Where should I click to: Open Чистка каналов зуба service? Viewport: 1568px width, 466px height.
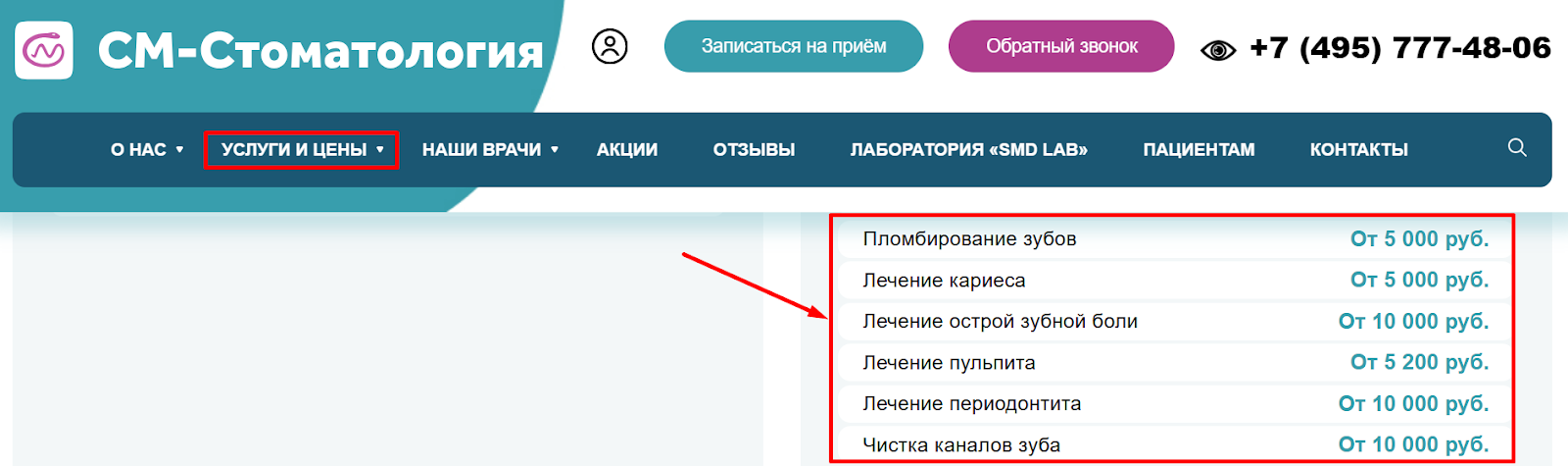click(961, 445)
